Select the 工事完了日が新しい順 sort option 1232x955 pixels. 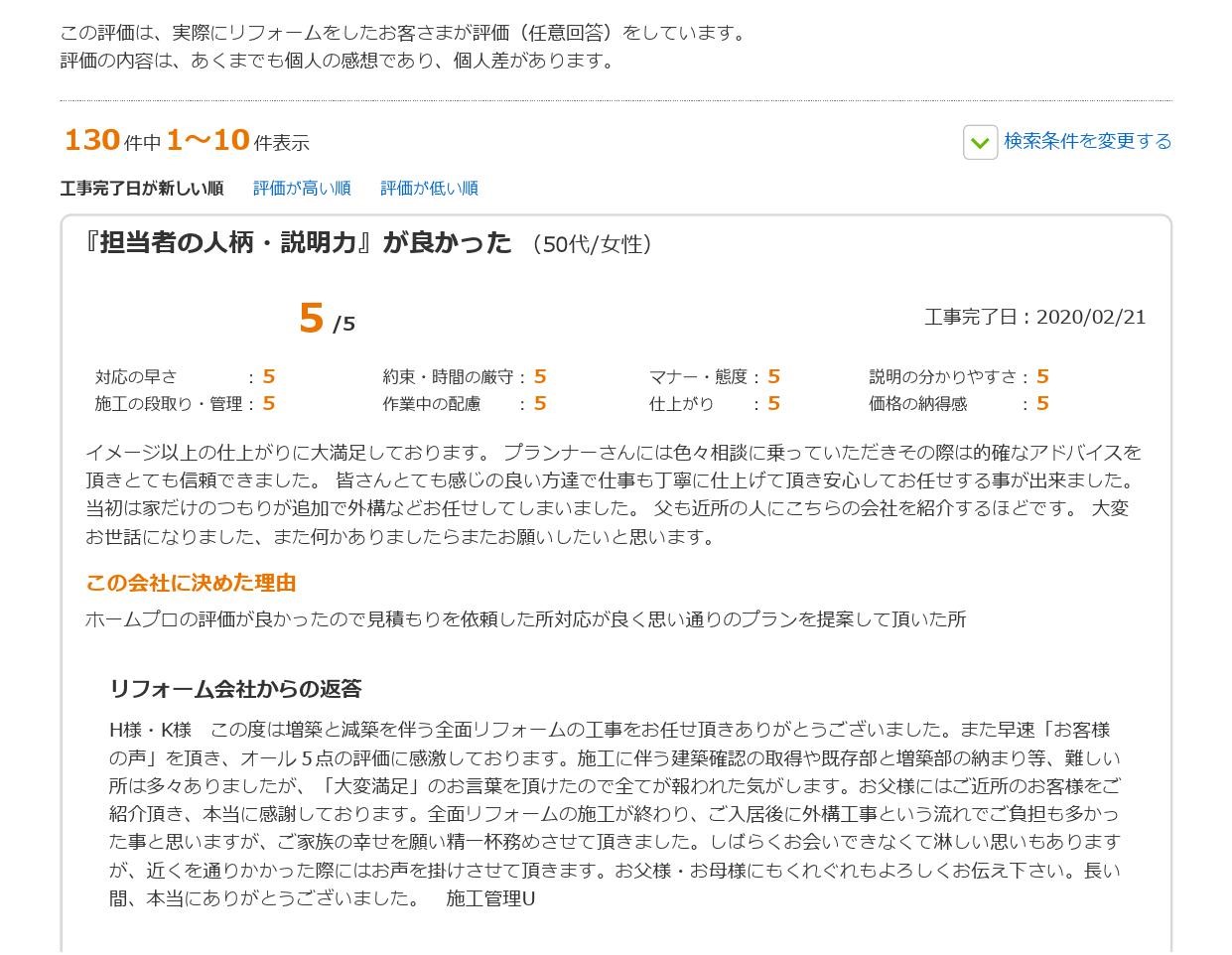coord(141,189)
